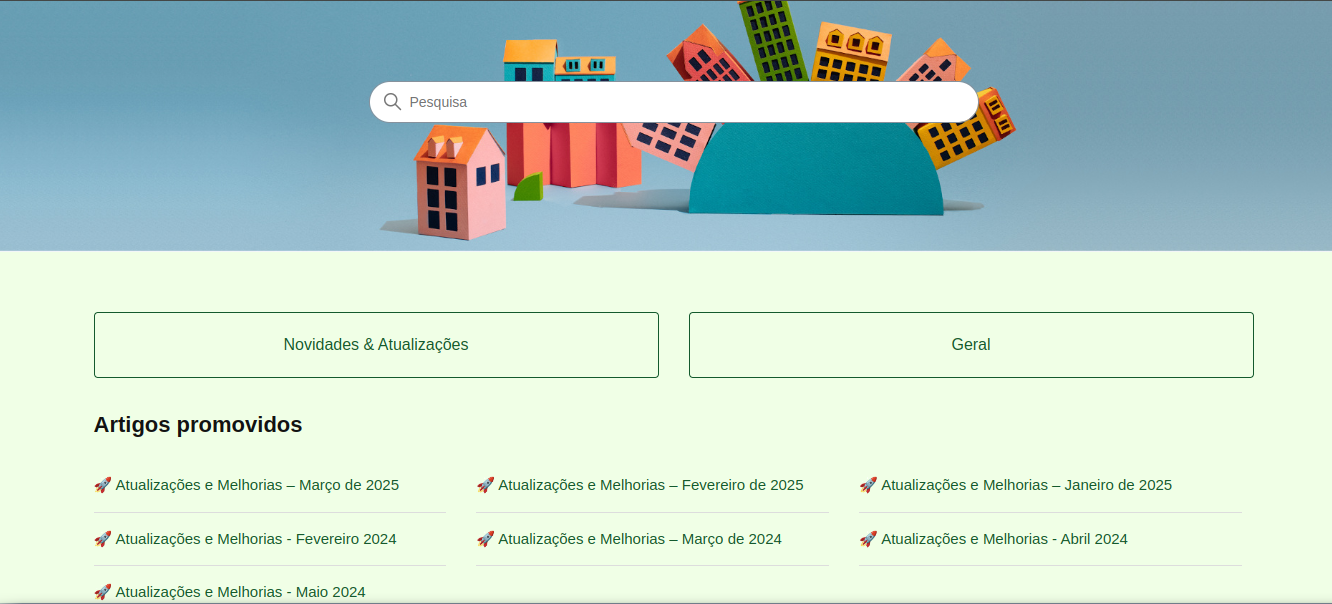Open the Novidades & Atualizações category
Image resolution: width=1332 pixels, height=604 pixels.
[376, 345]
